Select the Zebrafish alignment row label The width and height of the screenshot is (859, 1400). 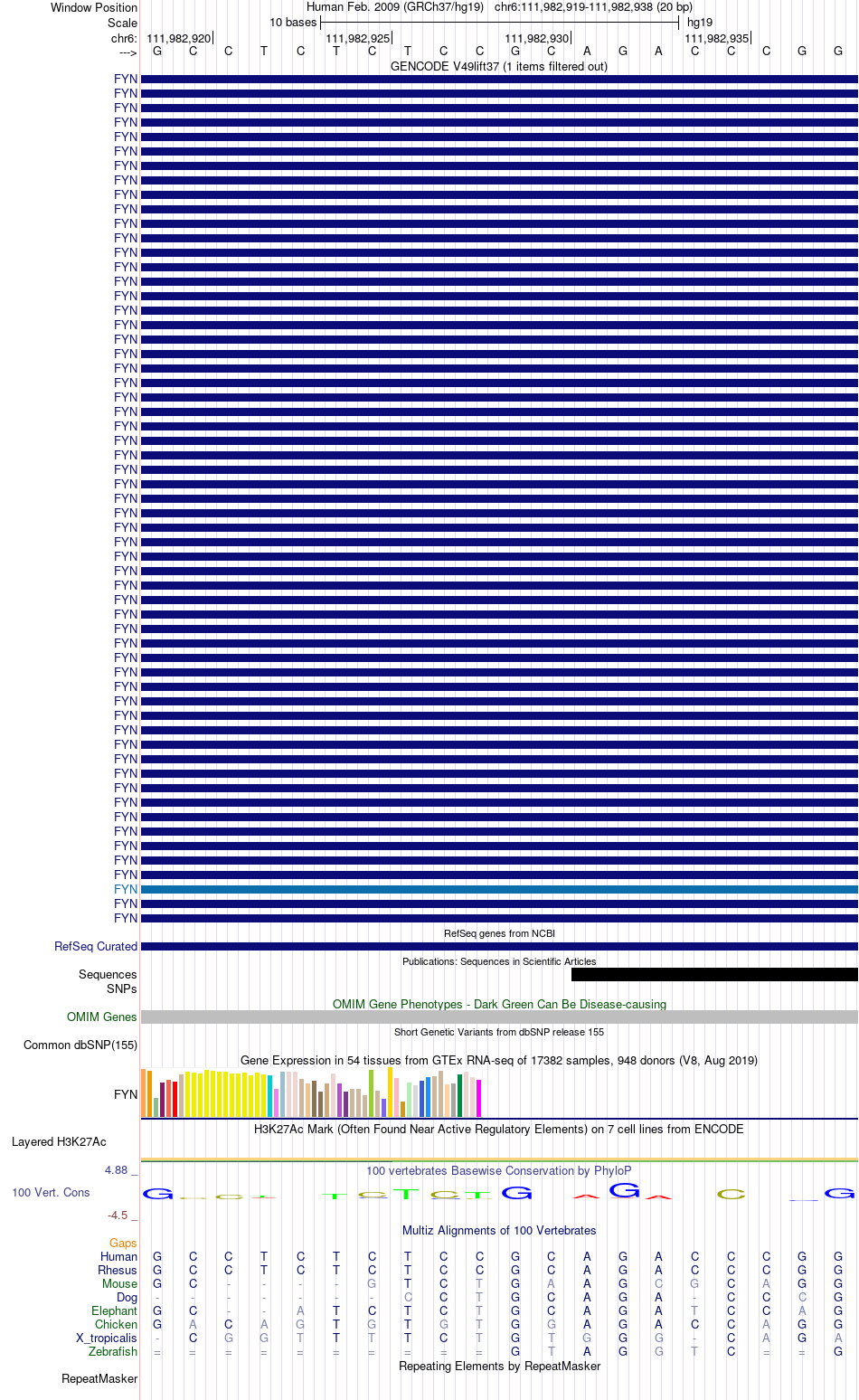click(113, 1351)
